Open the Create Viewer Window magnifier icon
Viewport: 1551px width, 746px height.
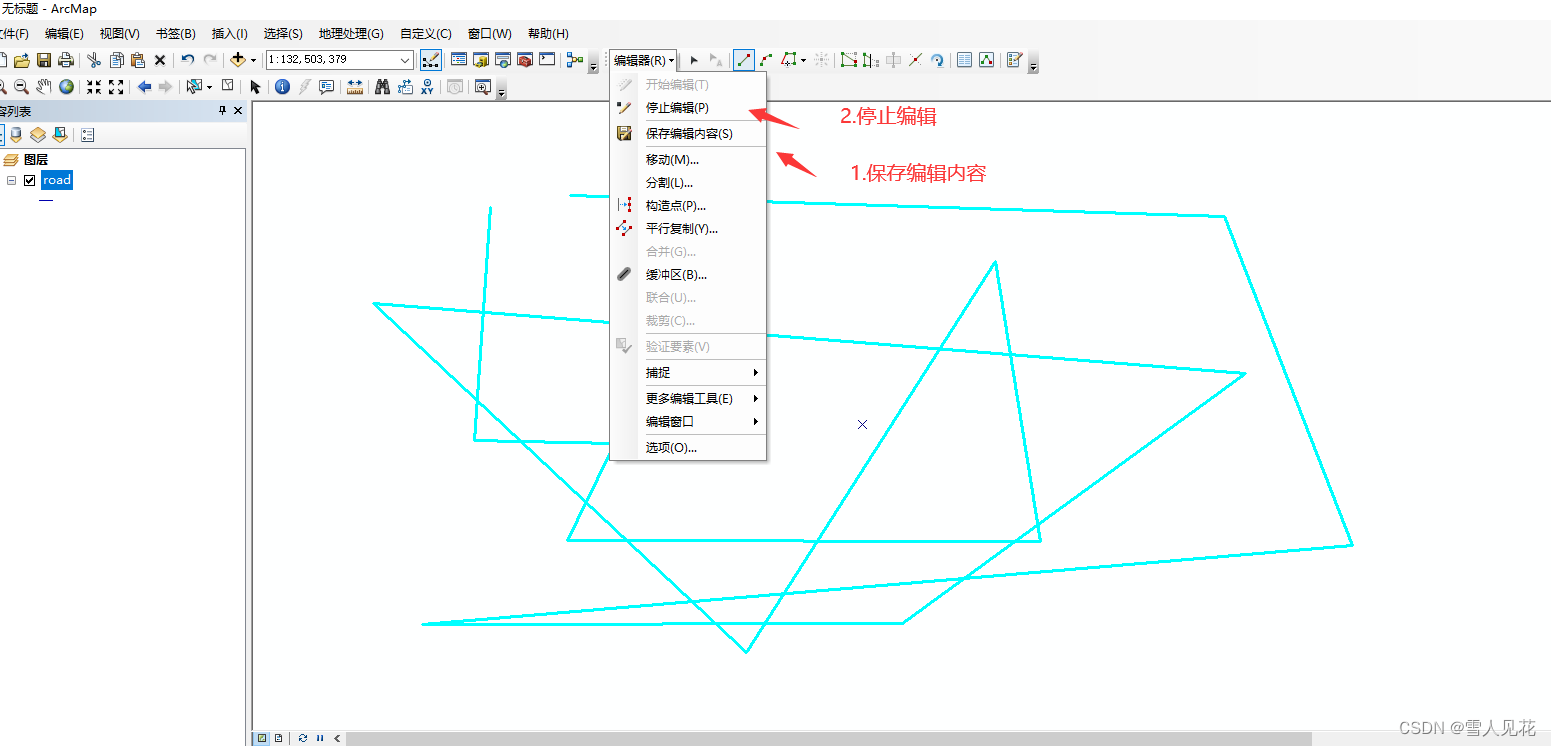click(x=483, y=87)
